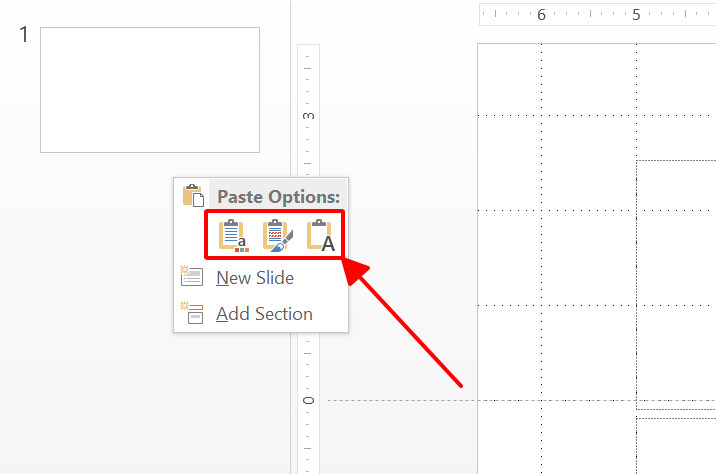This screenshot has height=474, width=716.
Task: Click the slide number 1 label
Action: 24,35
